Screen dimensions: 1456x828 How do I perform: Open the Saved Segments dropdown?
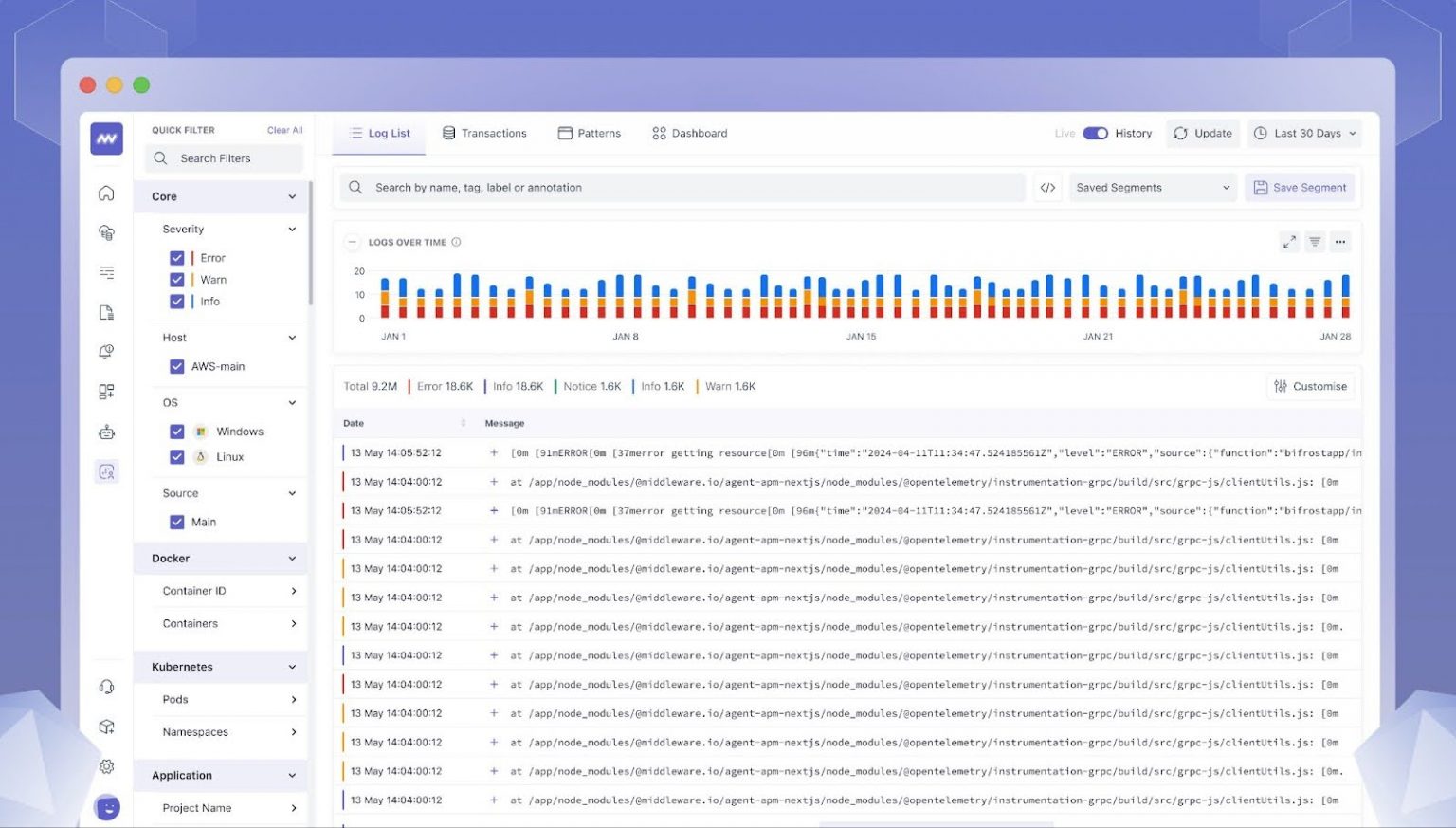coord(1151,187)
